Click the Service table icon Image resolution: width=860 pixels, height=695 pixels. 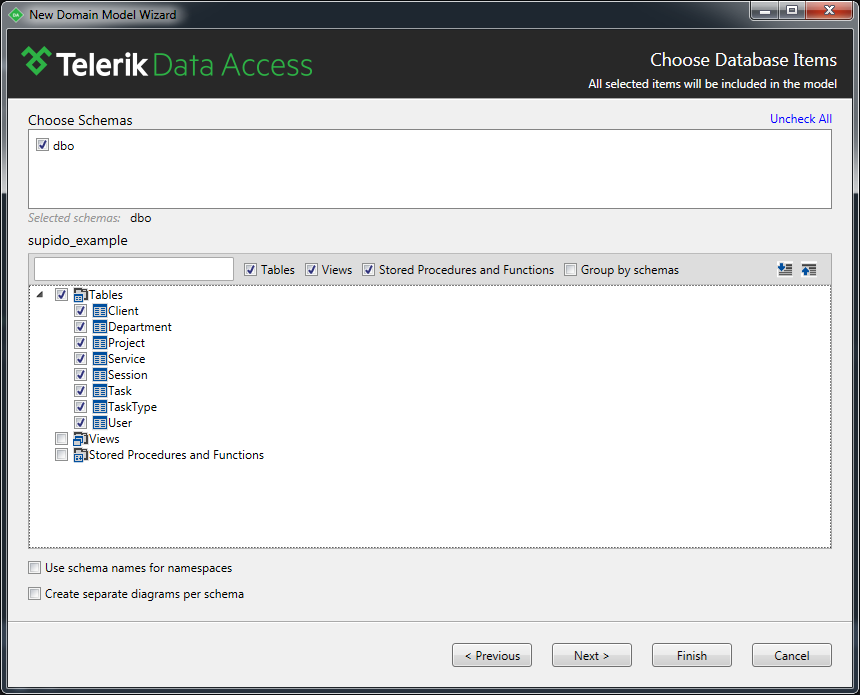point(100,359)
